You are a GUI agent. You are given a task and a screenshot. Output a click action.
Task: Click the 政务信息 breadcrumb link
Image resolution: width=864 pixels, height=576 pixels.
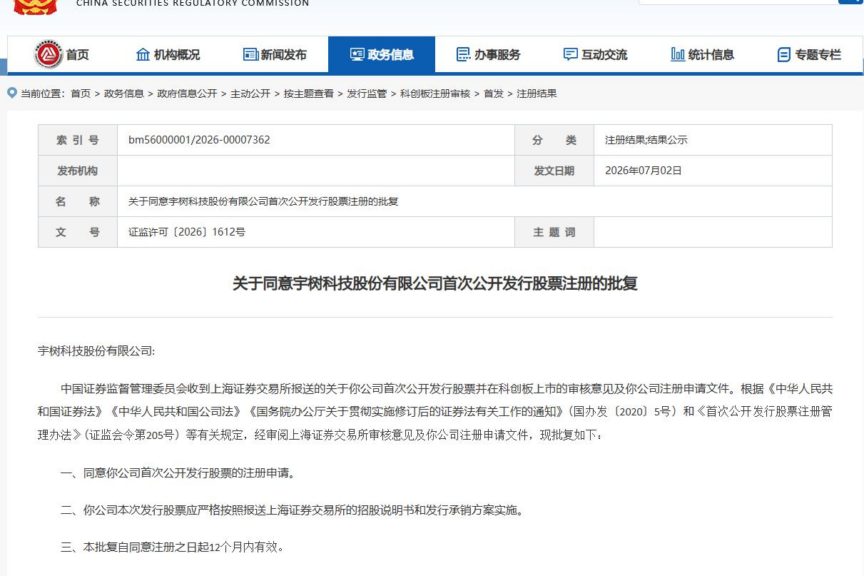[124, 94]
